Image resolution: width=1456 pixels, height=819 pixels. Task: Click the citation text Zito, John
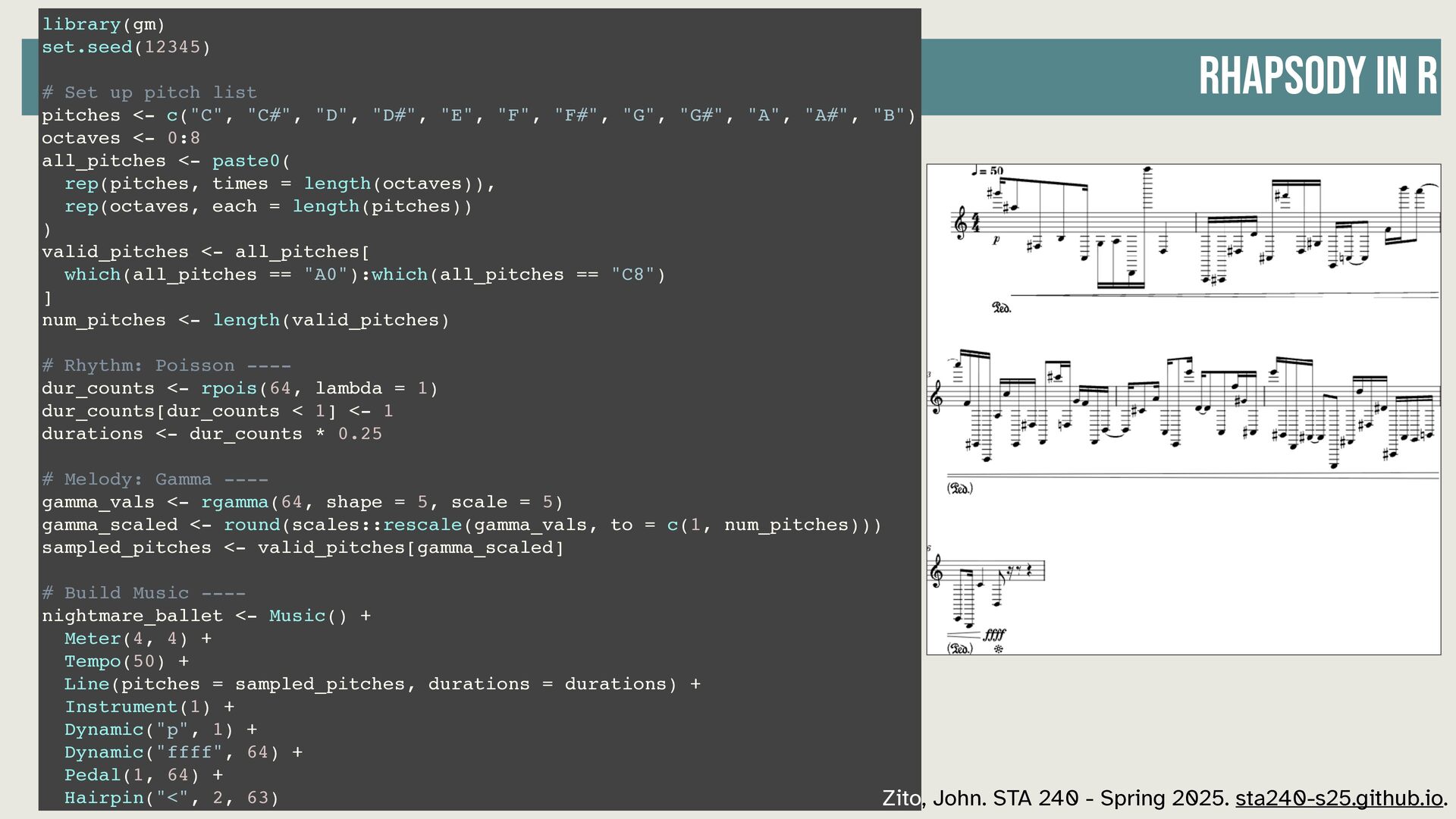pos(933,799)
